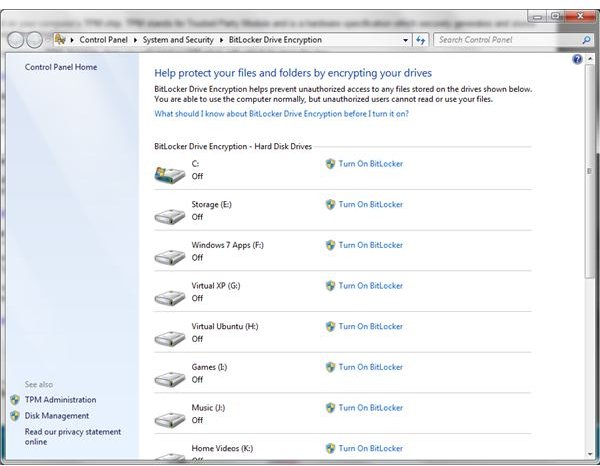Click the Music (J:) drive icon

(170, 420)
